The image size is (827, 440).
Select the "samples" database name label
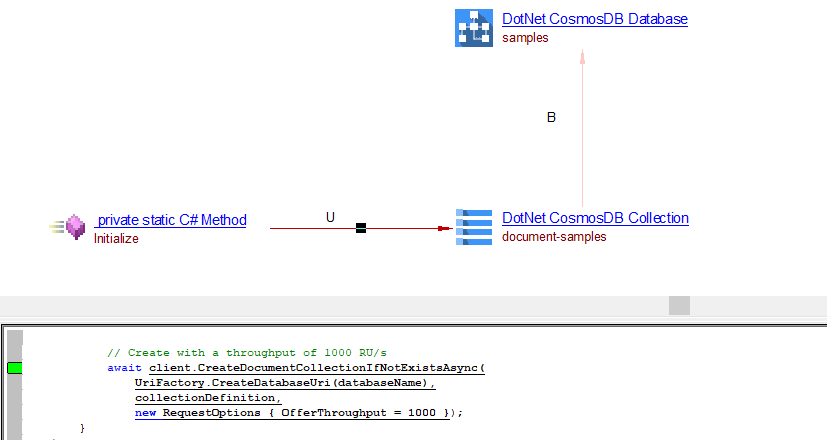pyautogui.click(x=525, y=37)
